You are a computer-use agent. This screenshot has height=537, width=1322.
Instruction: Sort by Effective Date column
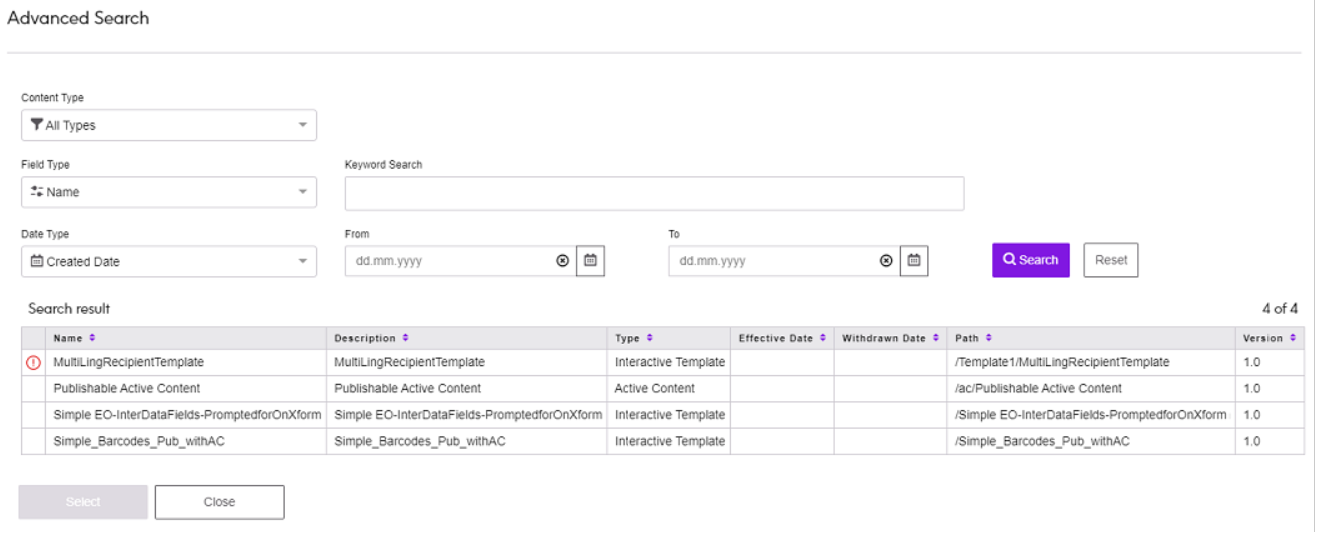822,338
